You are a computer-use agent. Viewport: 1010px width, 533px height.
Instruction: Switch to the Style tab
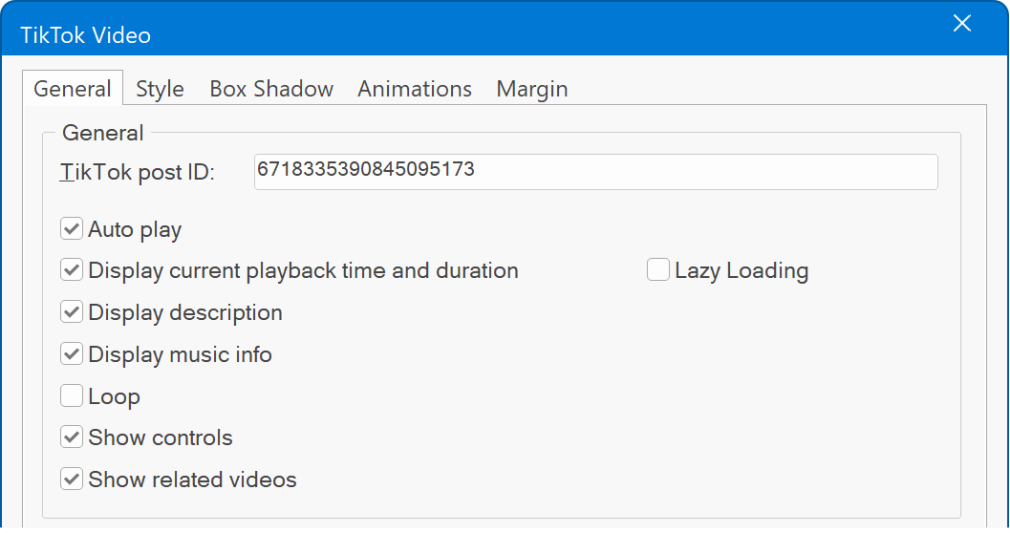160,88
